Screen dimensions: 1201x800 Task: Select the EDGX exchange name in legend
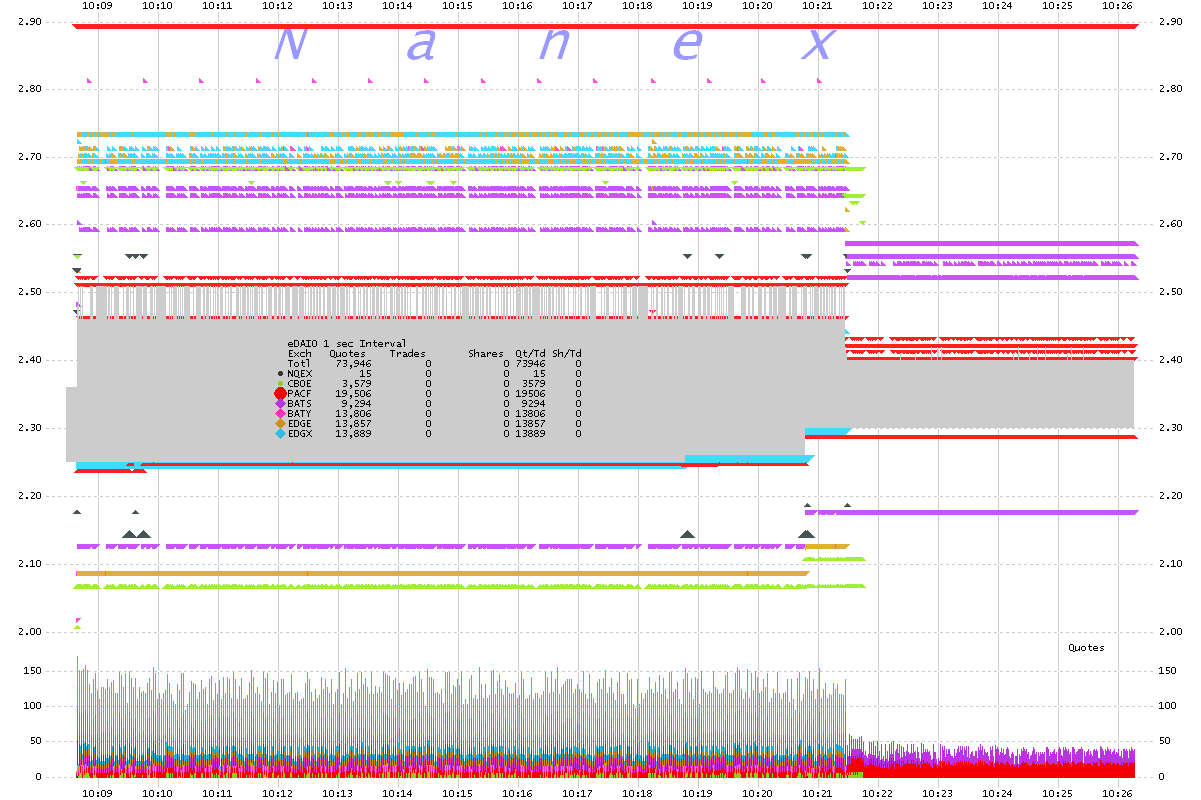[x=300, y=433]
